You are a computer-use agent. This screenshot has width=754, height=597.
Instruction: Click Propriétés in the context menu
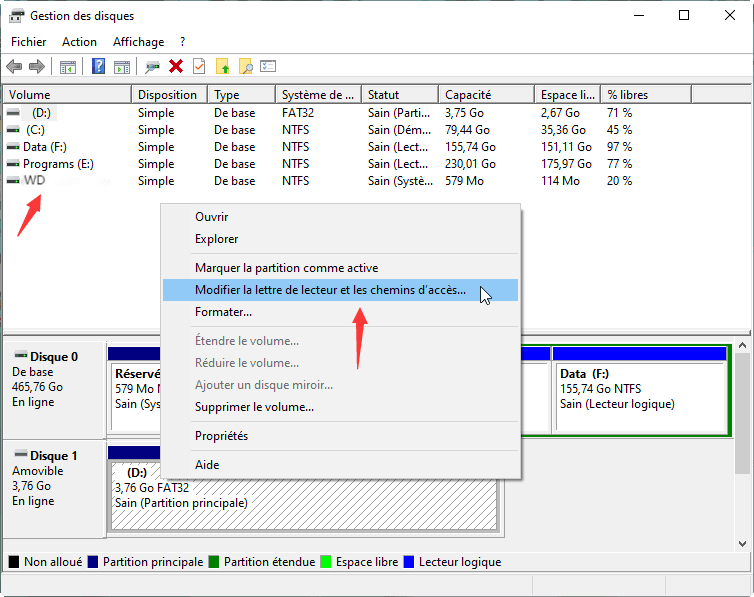pos(221,436)
